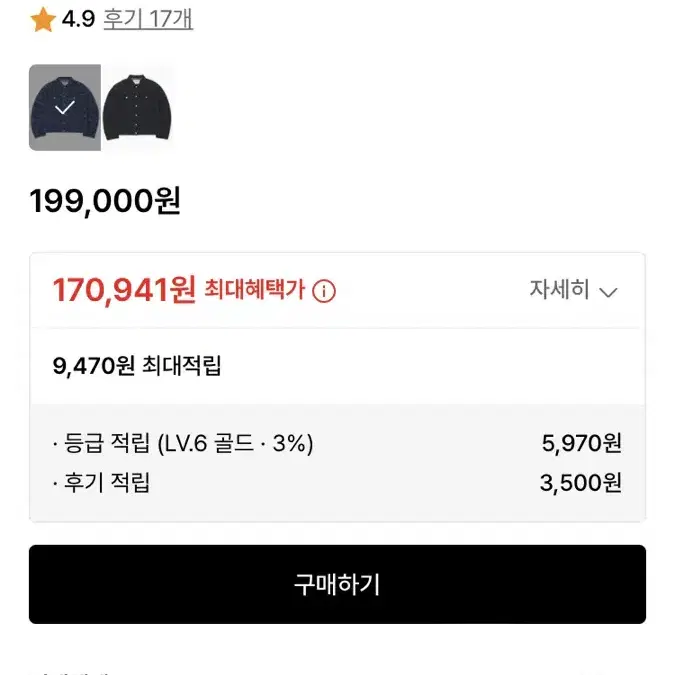
Task: Click the 199,000원 original price text
Action: [105, 201]
